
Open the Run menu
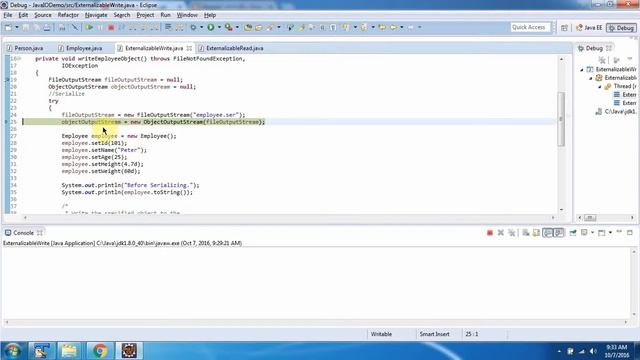pyautogui.click(x=165, y=15)
